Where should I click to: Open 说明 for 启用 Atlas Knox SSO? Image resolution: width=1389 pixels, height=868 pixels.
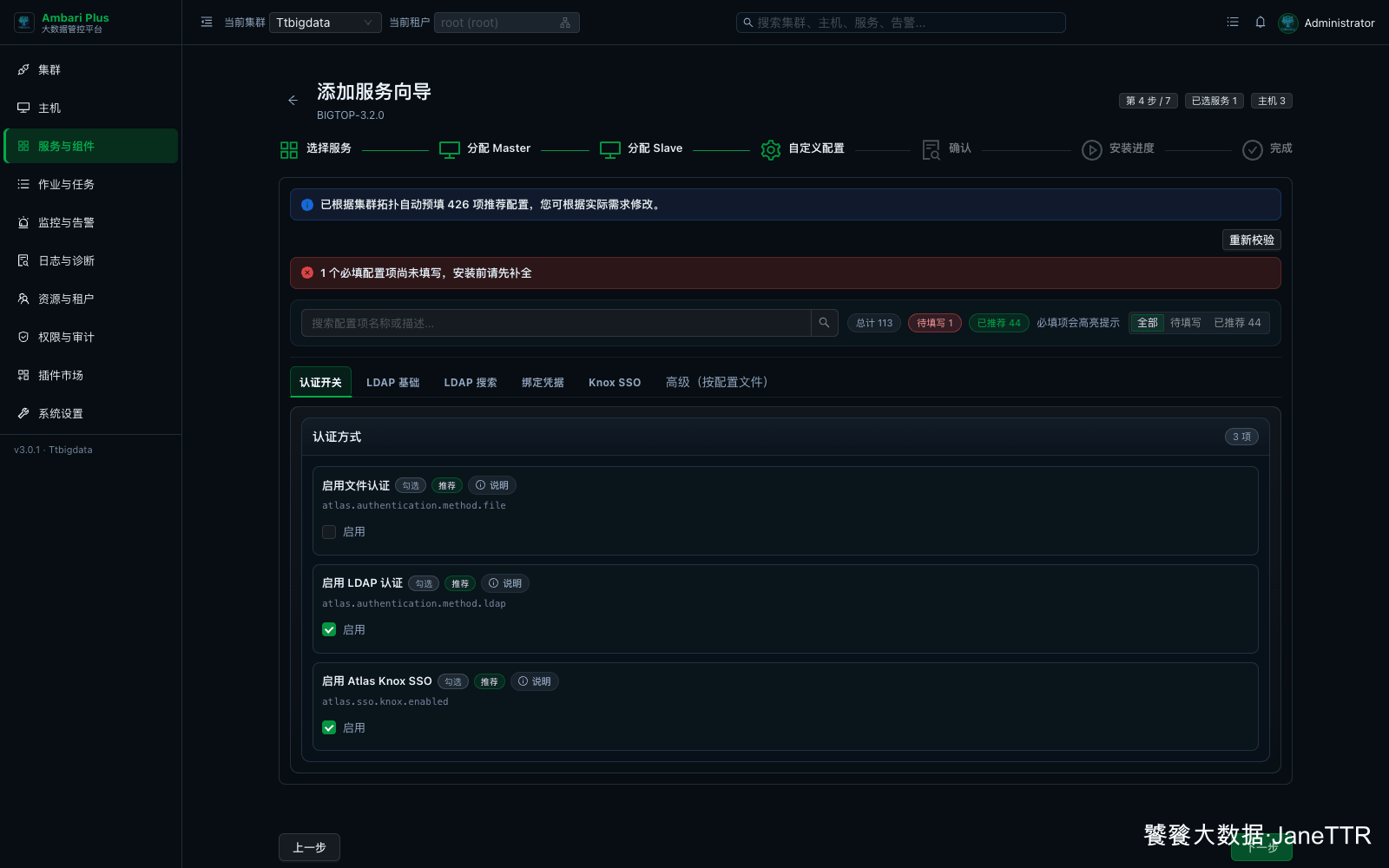pyautogui.click(x=535, y=682)
